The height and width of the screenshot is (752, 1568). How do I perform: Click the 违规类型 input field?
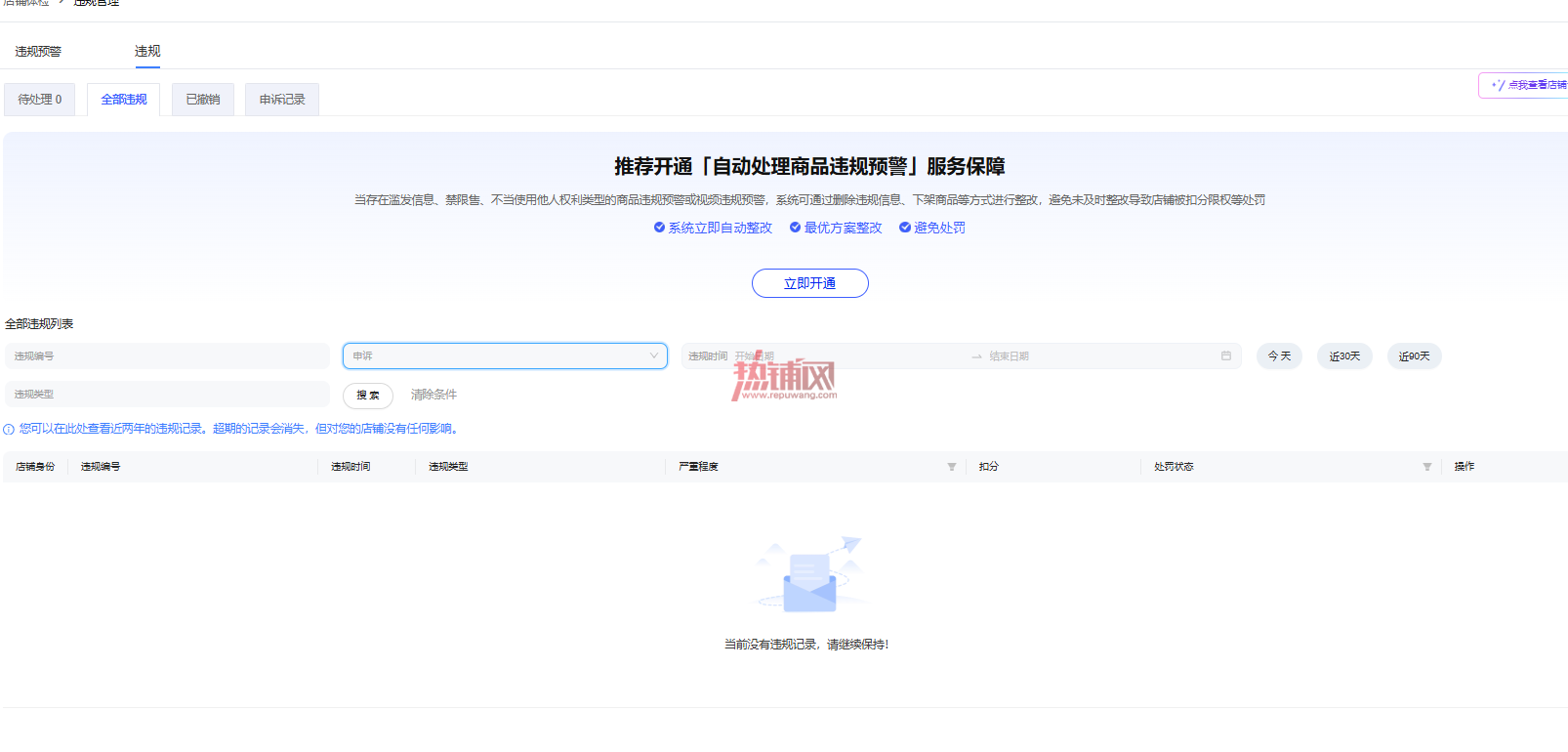click(167, 394)
